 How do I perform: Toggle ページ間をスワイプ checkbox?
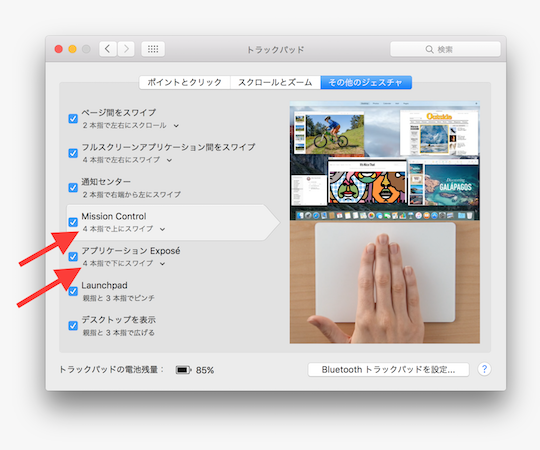(x=73, y=118)
